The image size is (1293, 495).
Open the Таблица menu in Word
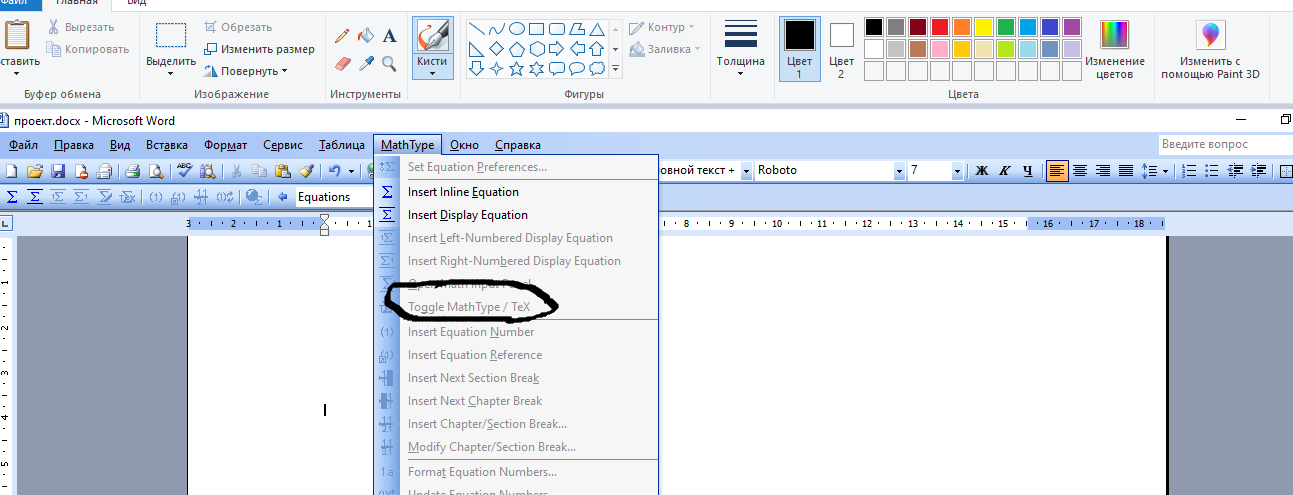pos(342,145)
